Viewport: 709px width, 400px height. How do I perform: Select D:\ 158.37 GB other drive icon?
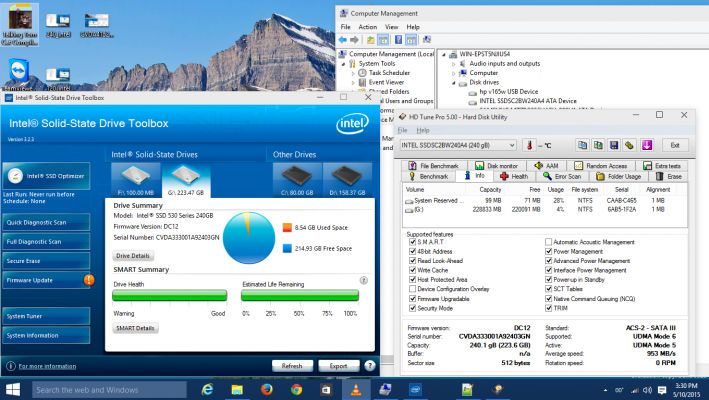coord(347,180)
